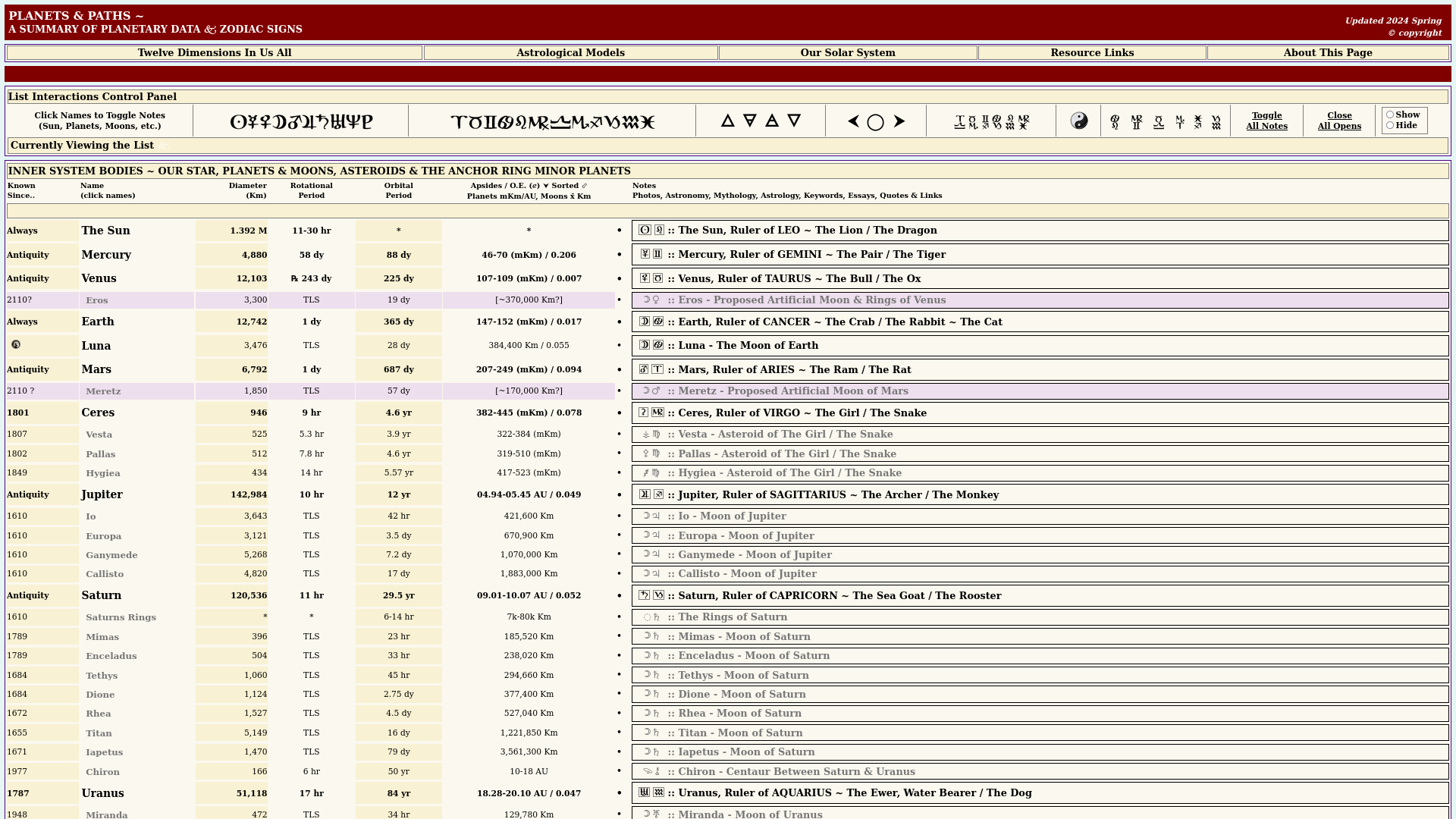The height and width of the screenshot is (819, 1456).
Task: Click the Aries glyph starting zodiac row
Action: 458,122
